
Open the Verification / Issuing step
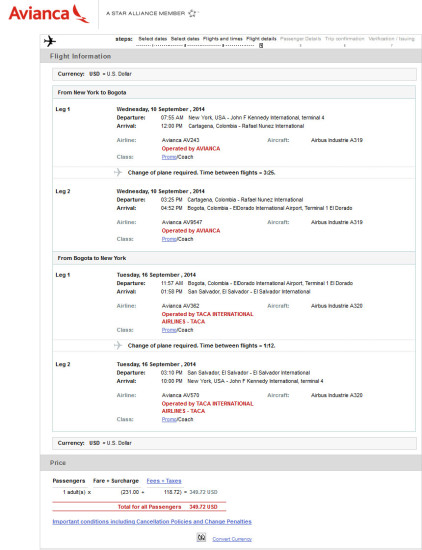click(x=391, y=39)
